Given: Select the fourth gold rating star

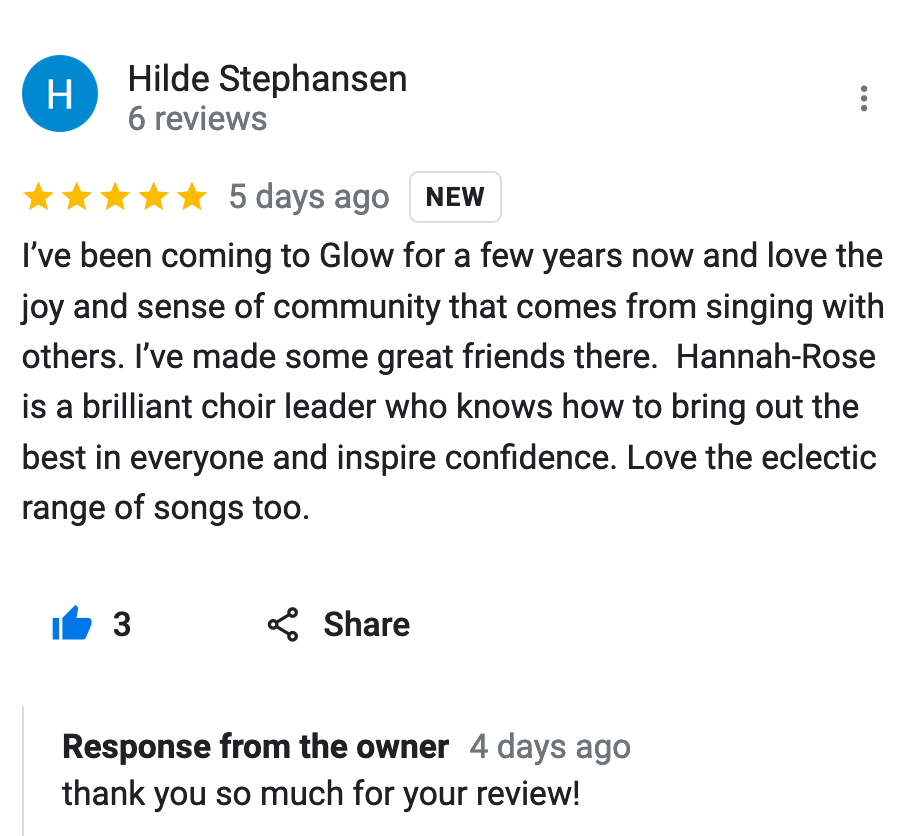Looking at the screenshot, I should [x=153, y=197].
